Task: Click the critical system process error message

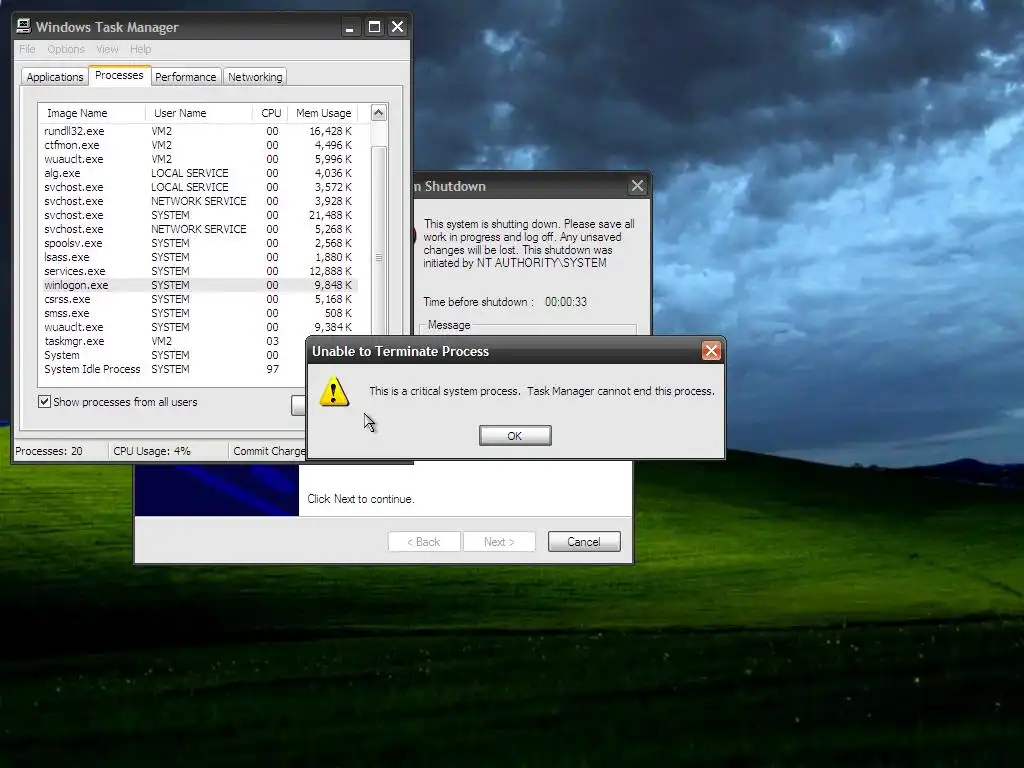Action: click(542, 391)
